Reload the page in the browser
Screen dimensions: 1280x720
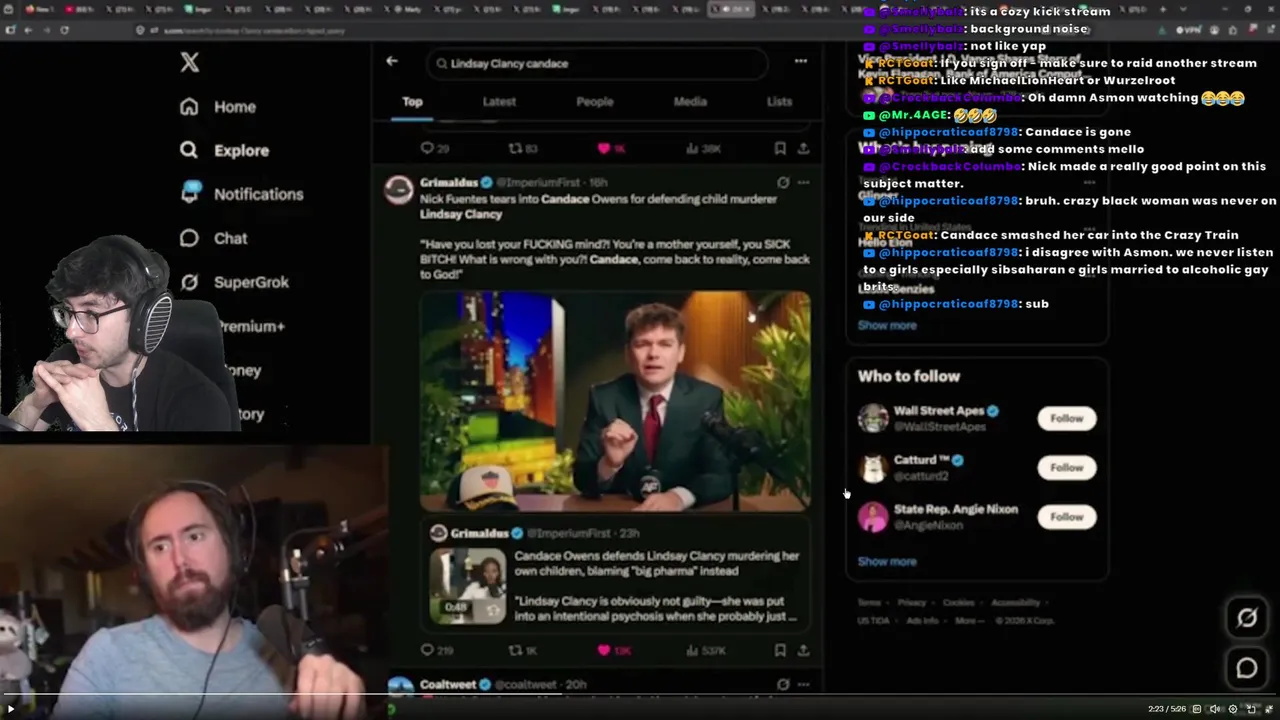[x=65, y=30]
